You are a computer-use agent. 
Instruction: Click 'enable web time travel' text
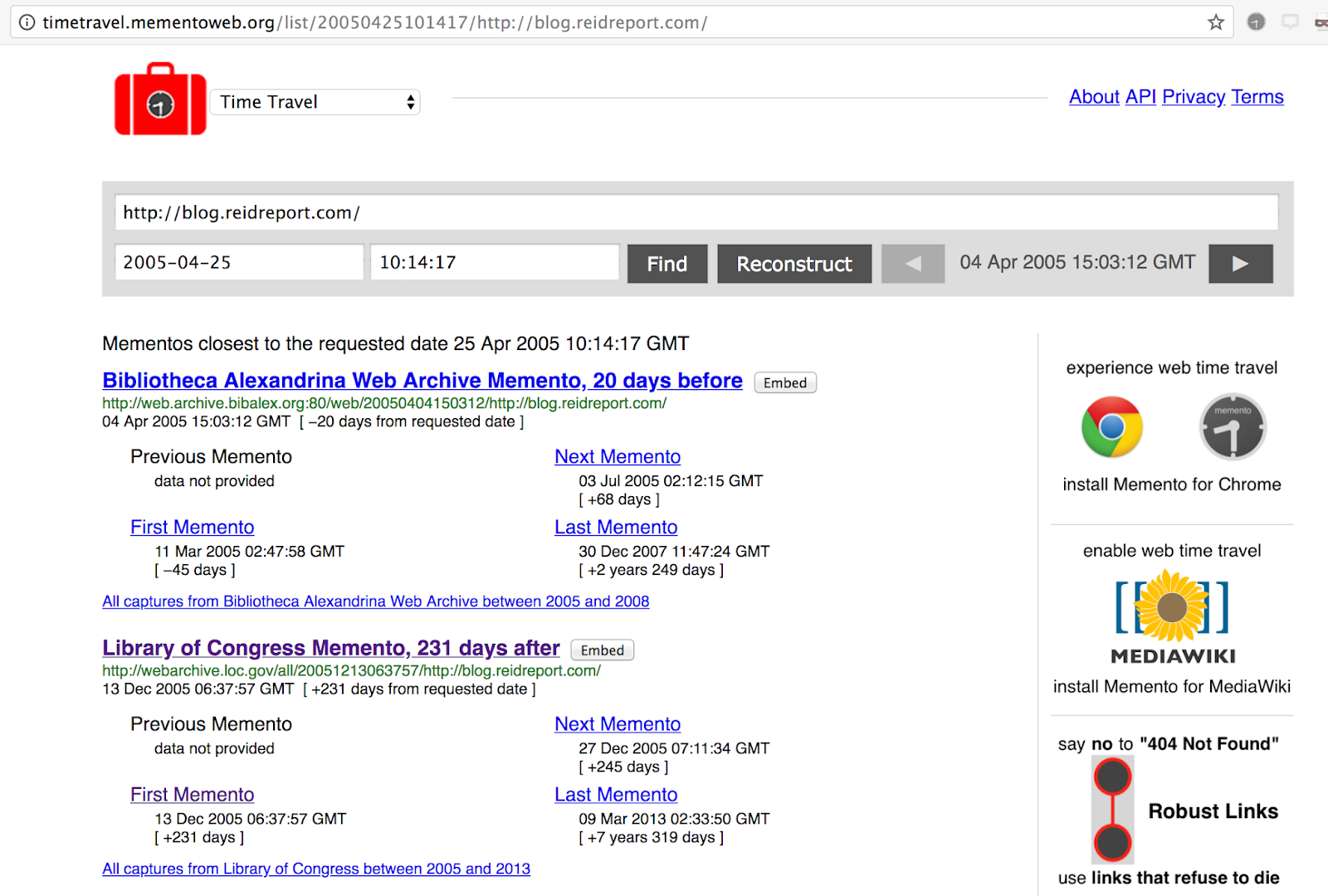click(1172, 551)
